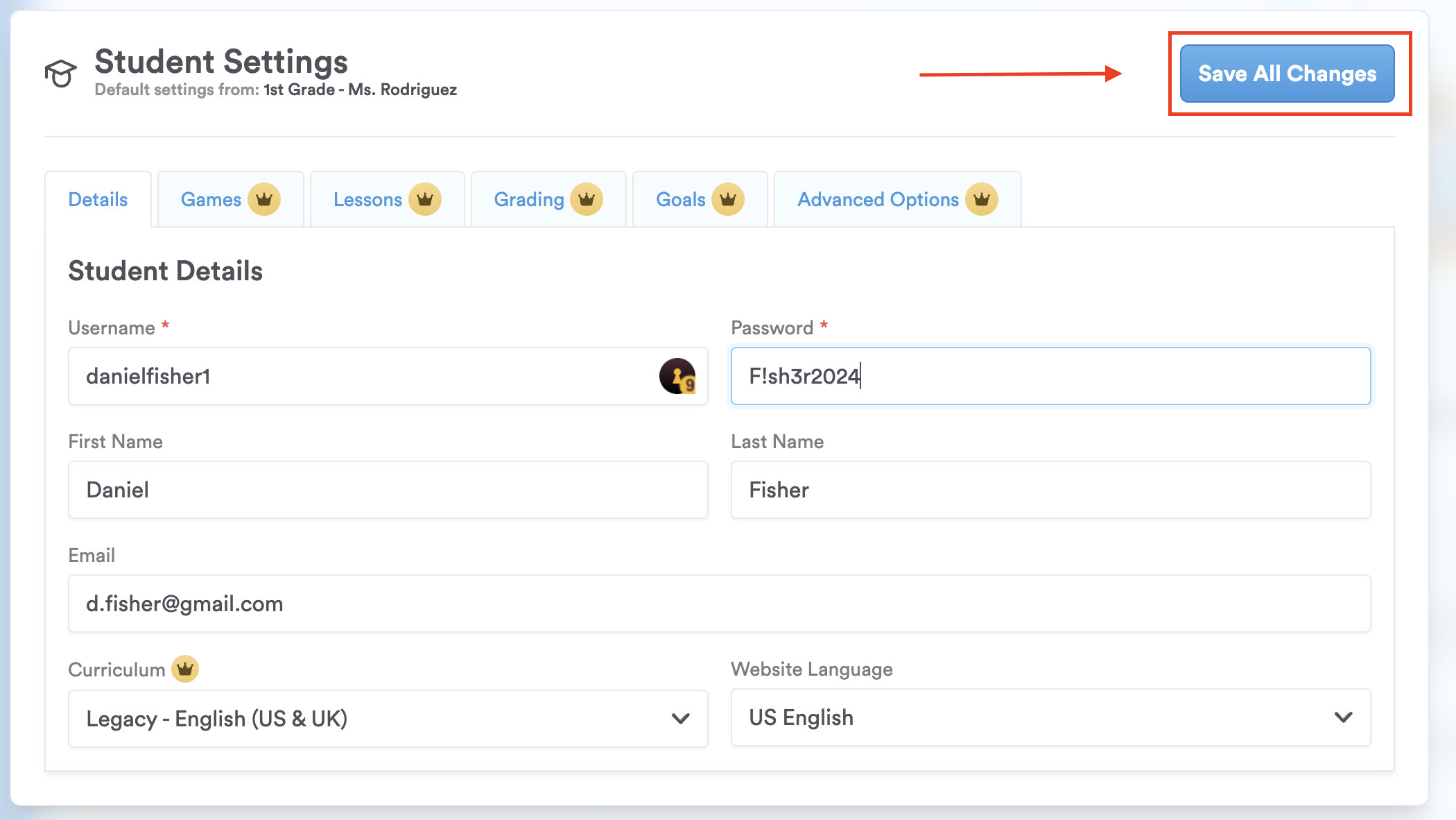Click the chevron arrow of US English select
The width and height of the screenshot is (1456, 820).
tap(1343, 717)
